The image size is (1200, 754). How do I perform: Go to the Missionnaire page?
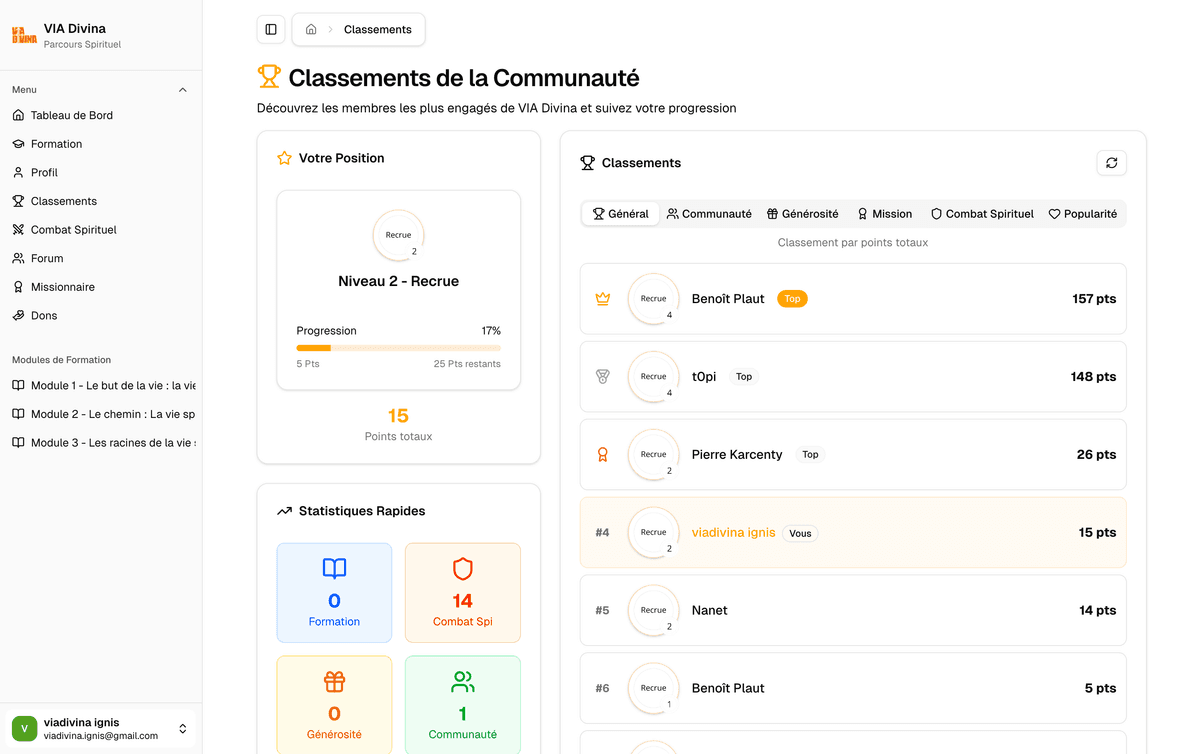coord(100,287)
